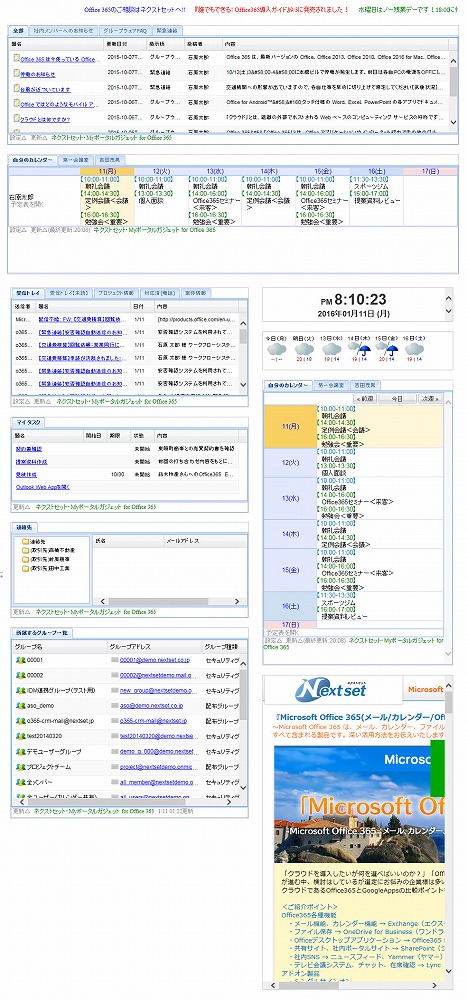Click document icon beside Office 365 news row
The image size is (467, 1000).
16,59
